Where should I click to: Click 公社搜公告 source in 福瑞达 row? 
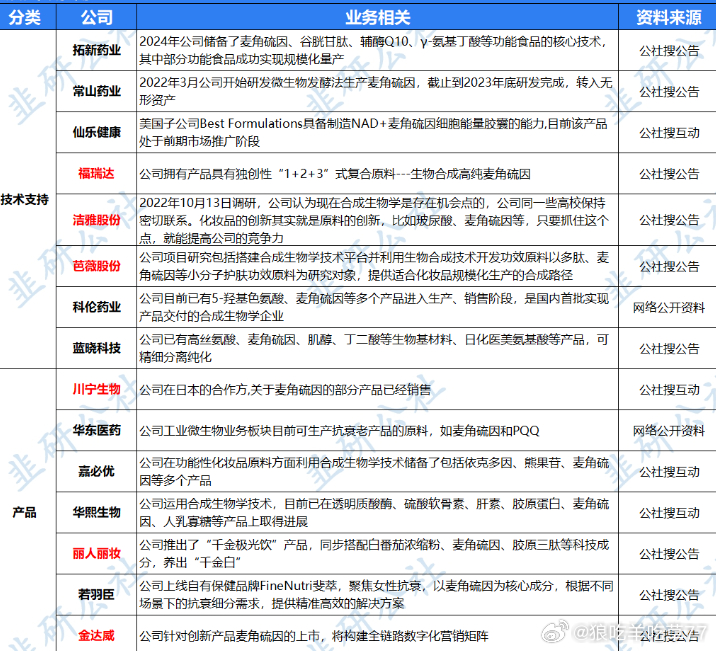(669, 174)
